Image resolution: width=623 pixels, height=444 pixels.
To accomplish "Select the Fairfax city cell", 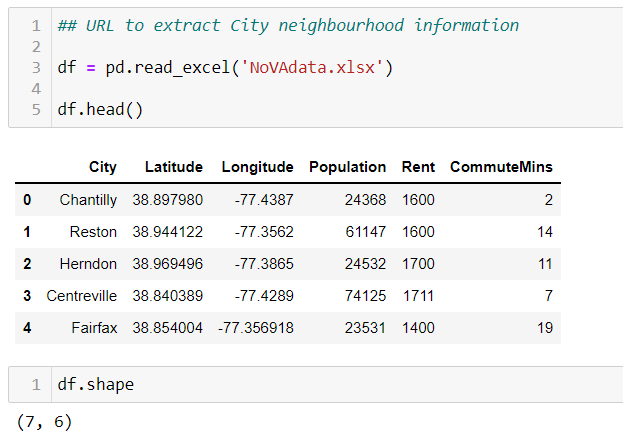I will 94,328.
